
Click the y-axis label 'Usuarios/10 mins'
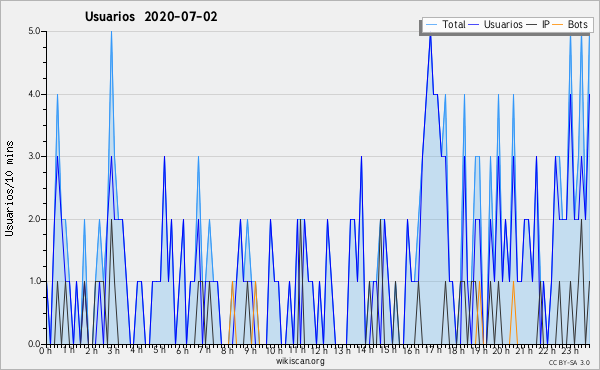click(x=9, y=189)
